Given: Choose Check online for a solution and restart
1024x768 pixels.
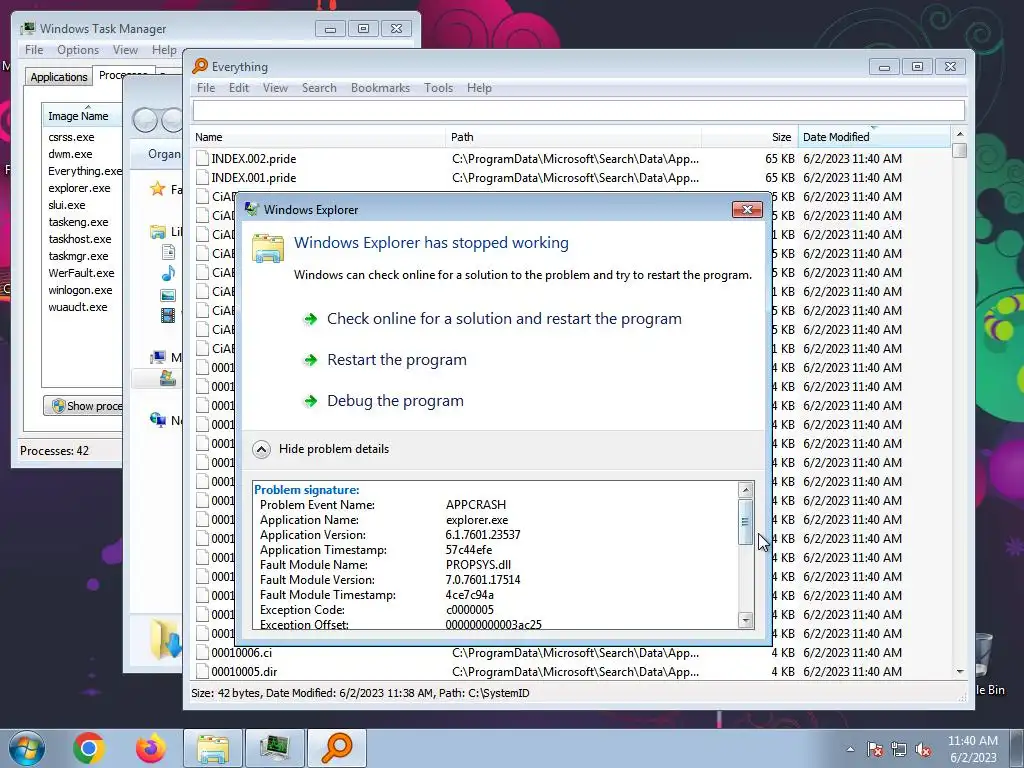Looking at the screenshot, I should click(x=504, y=319).
